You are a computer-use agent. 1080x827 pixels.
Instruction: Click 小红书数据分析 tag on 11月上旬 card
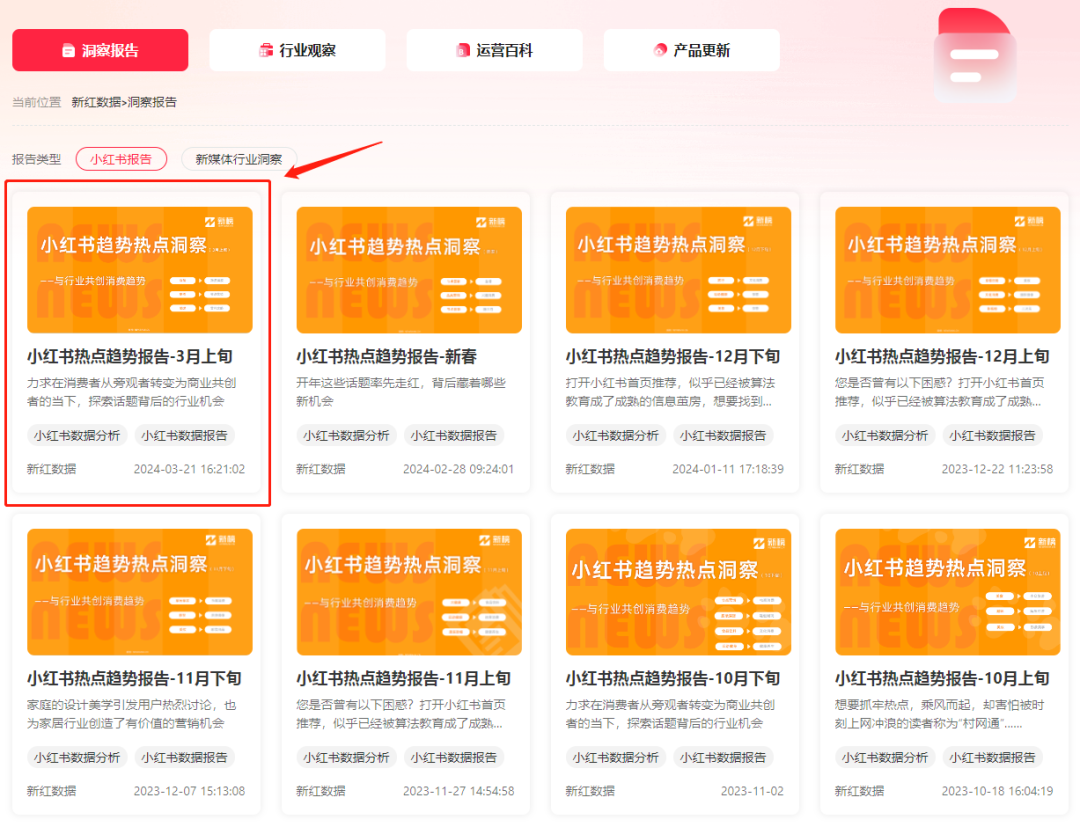pos(346,758)
